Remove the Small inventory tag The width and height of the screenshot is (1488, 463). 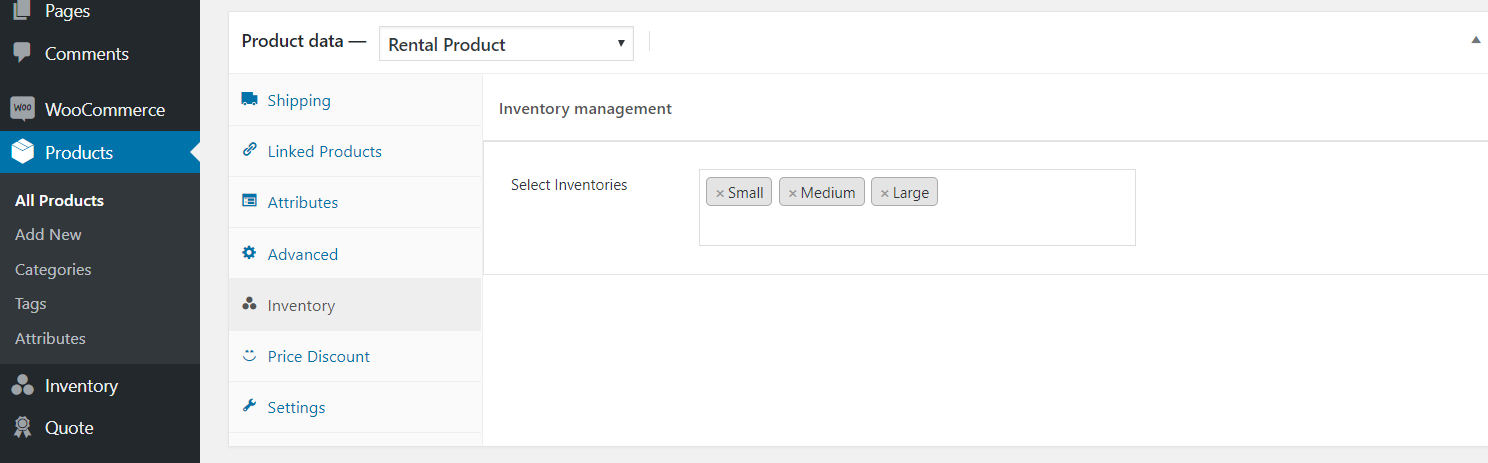719,193
